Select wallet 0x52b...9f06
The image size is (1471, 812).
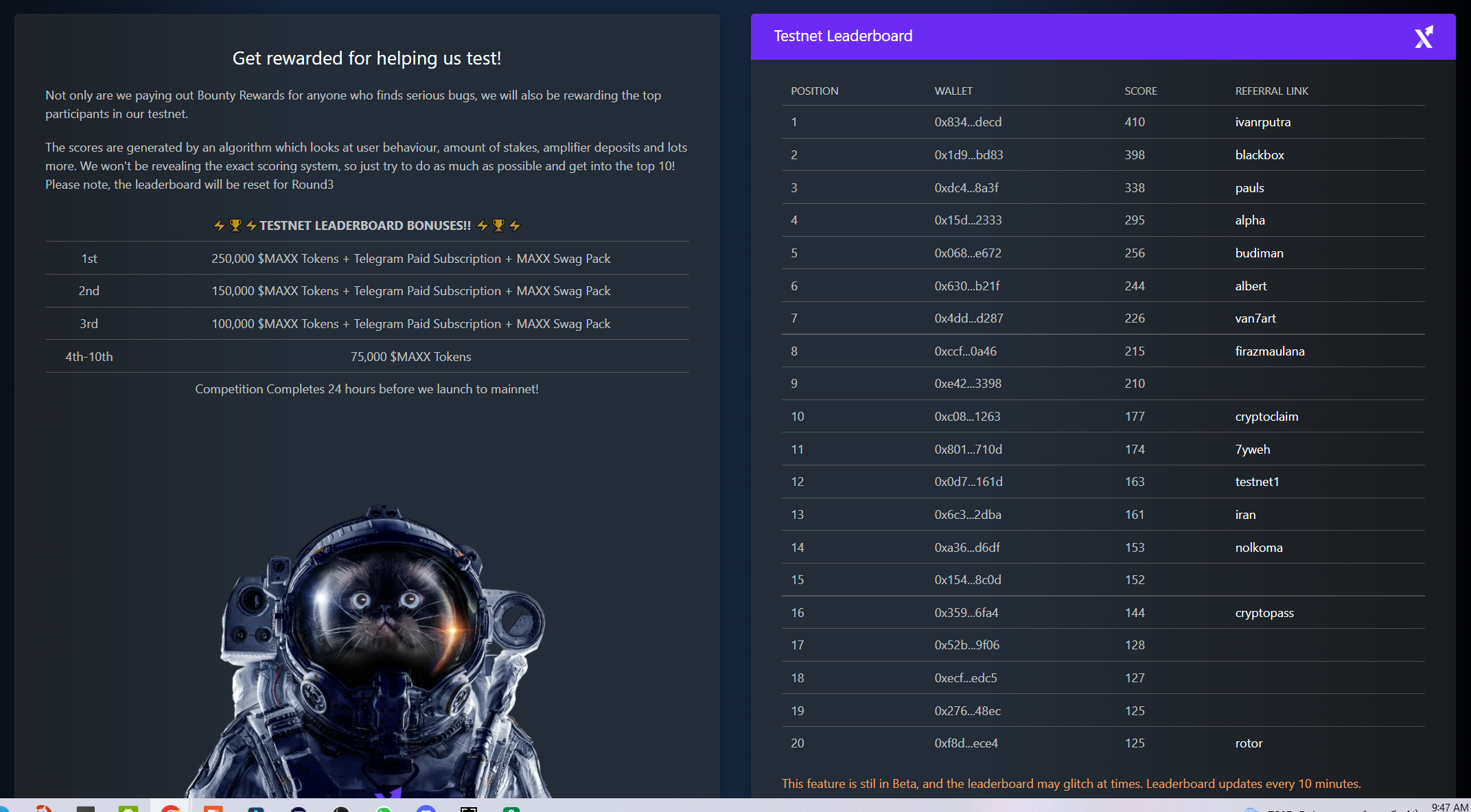click(967, 645)
